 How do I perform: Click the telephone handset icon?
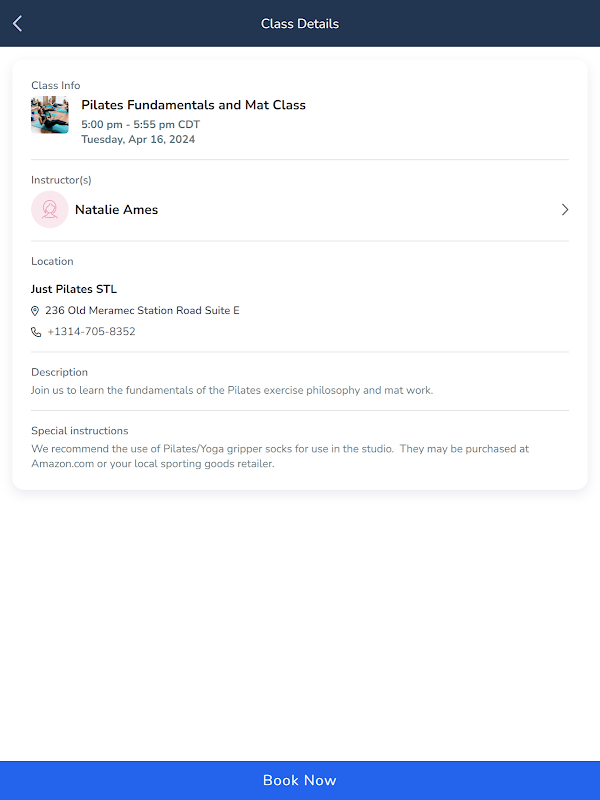36,332
